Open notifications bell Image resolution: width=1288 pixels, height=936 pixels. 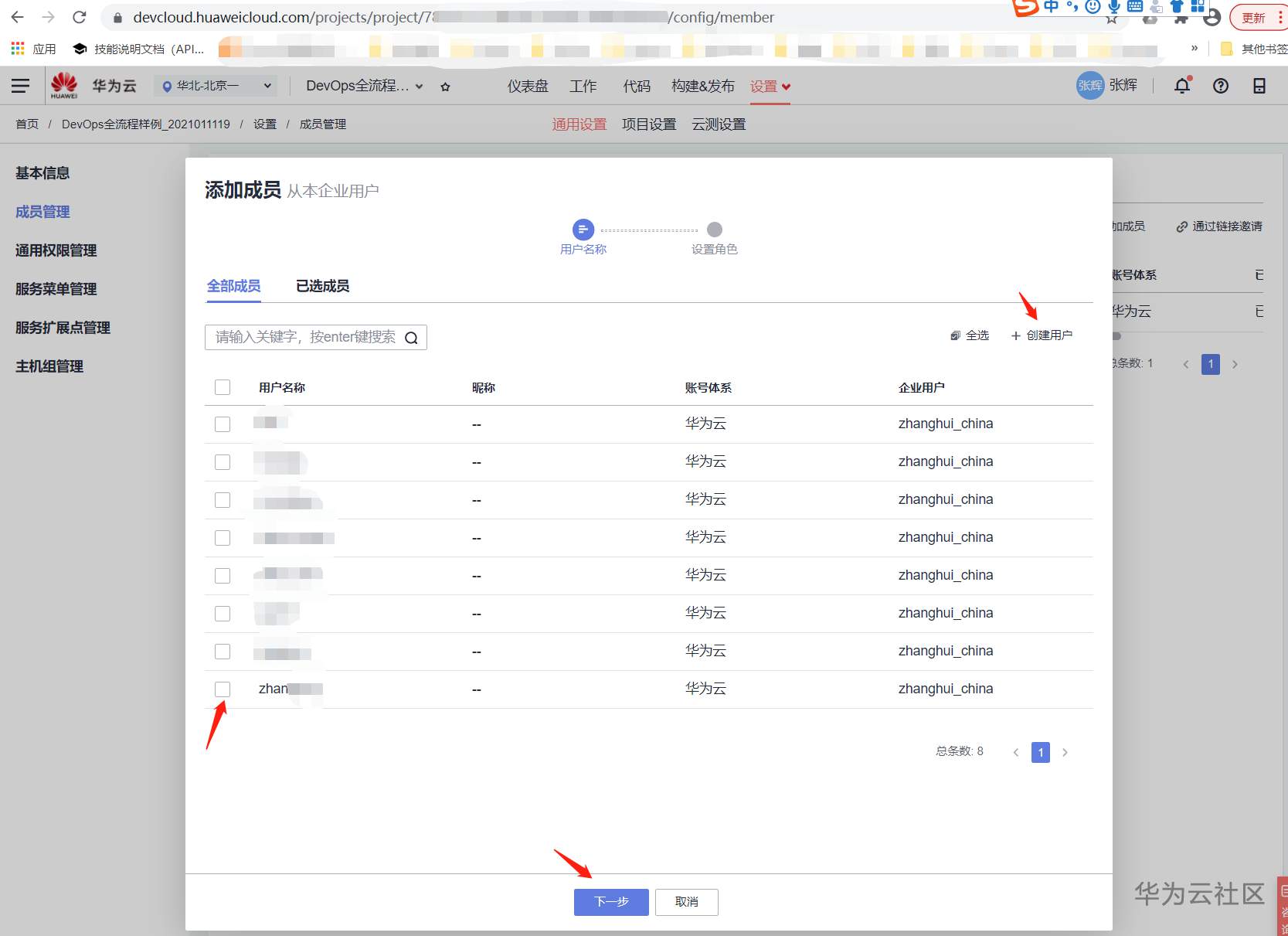click(x=1182, y=86)
